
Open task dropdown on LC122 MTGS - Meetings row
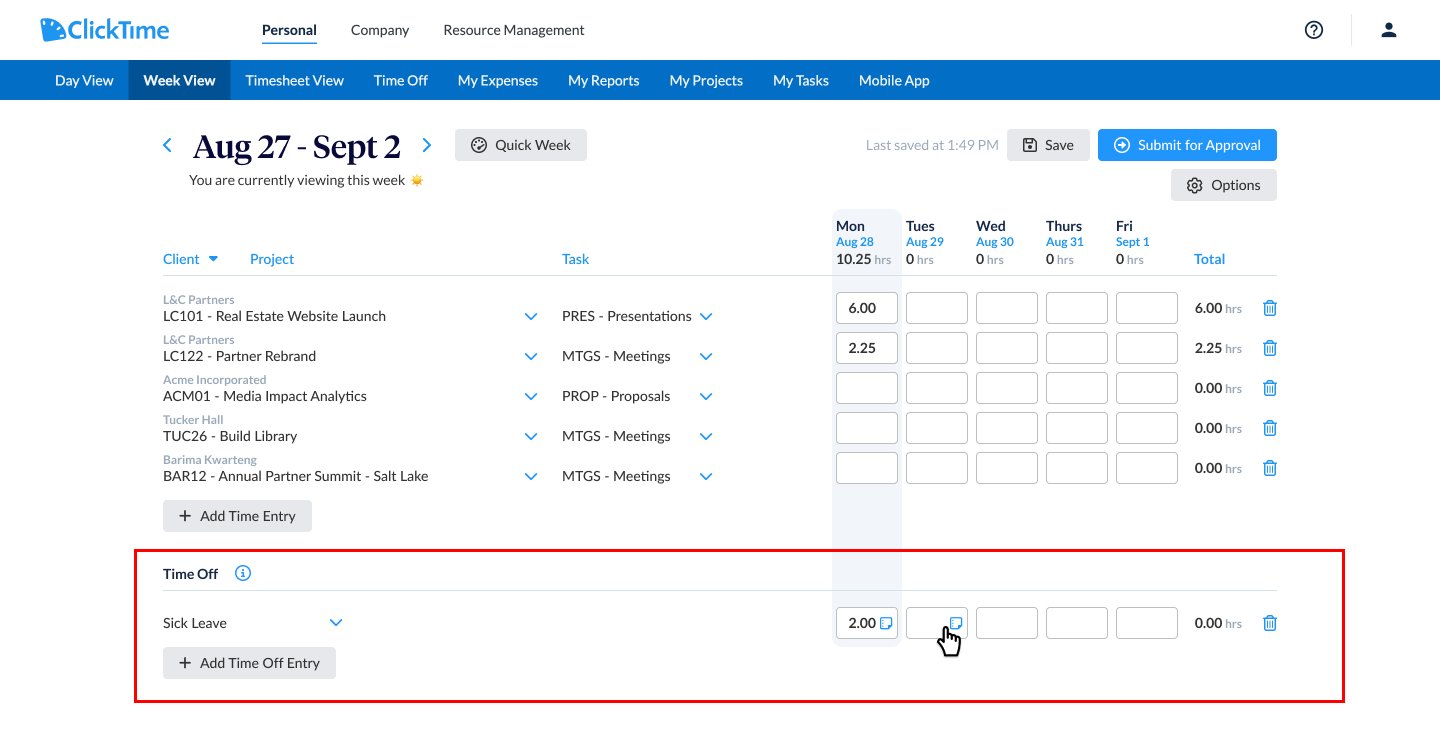point(706,357)
